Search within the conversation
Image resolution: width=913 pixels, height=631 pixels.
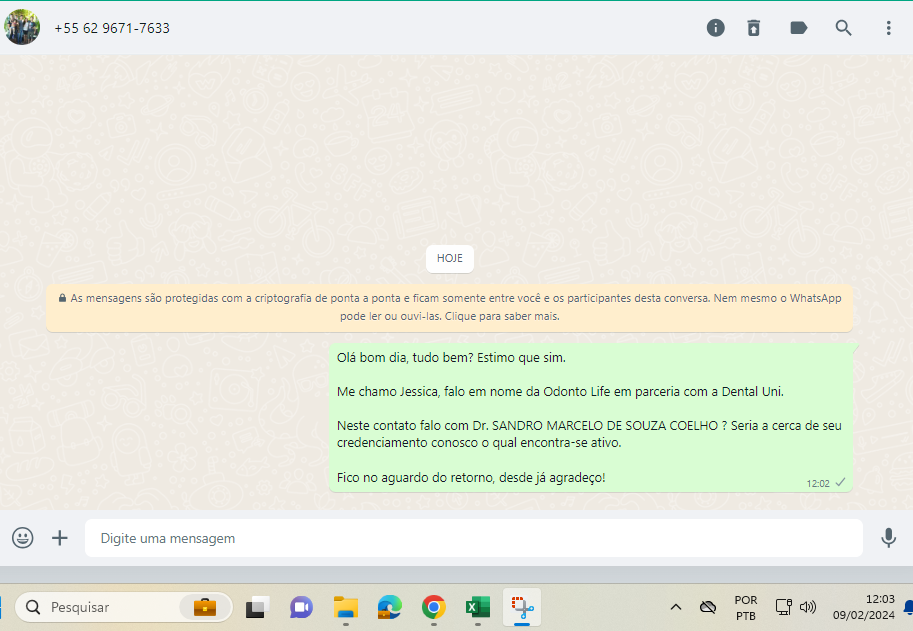tap(843, 27)
